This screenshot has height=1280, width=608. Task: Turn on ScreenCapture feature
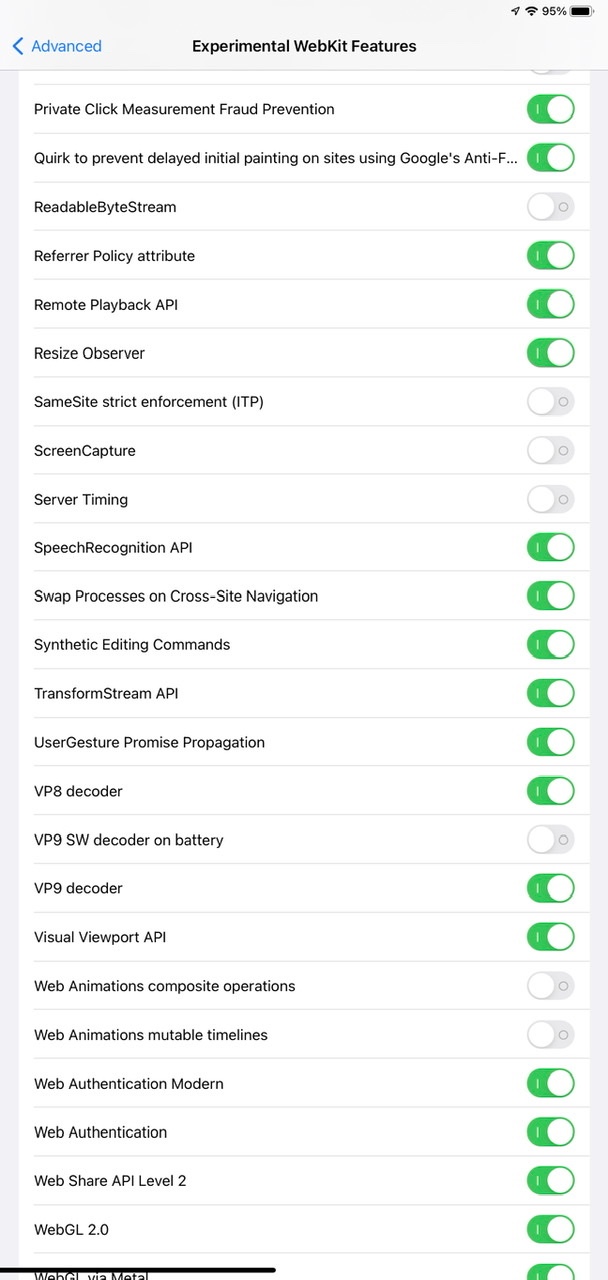pyautogui.click(x=550, y=451)
